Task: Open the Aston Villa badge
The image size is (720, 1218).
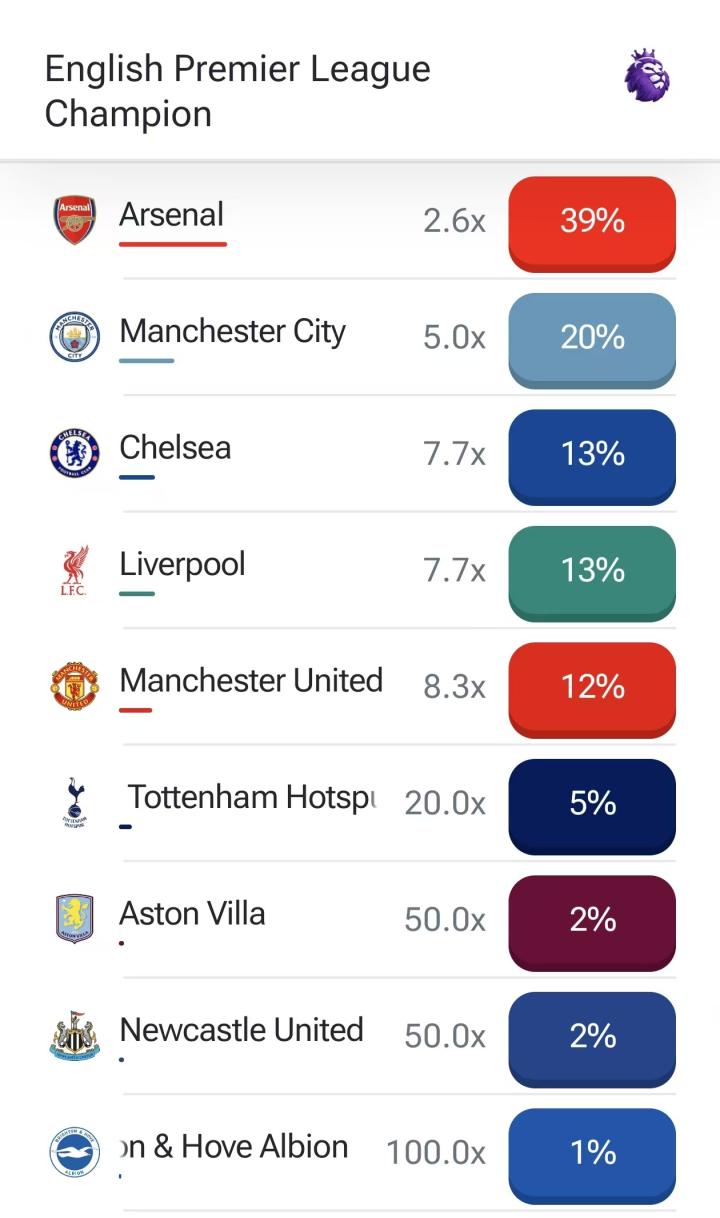Action: point(75,919)
